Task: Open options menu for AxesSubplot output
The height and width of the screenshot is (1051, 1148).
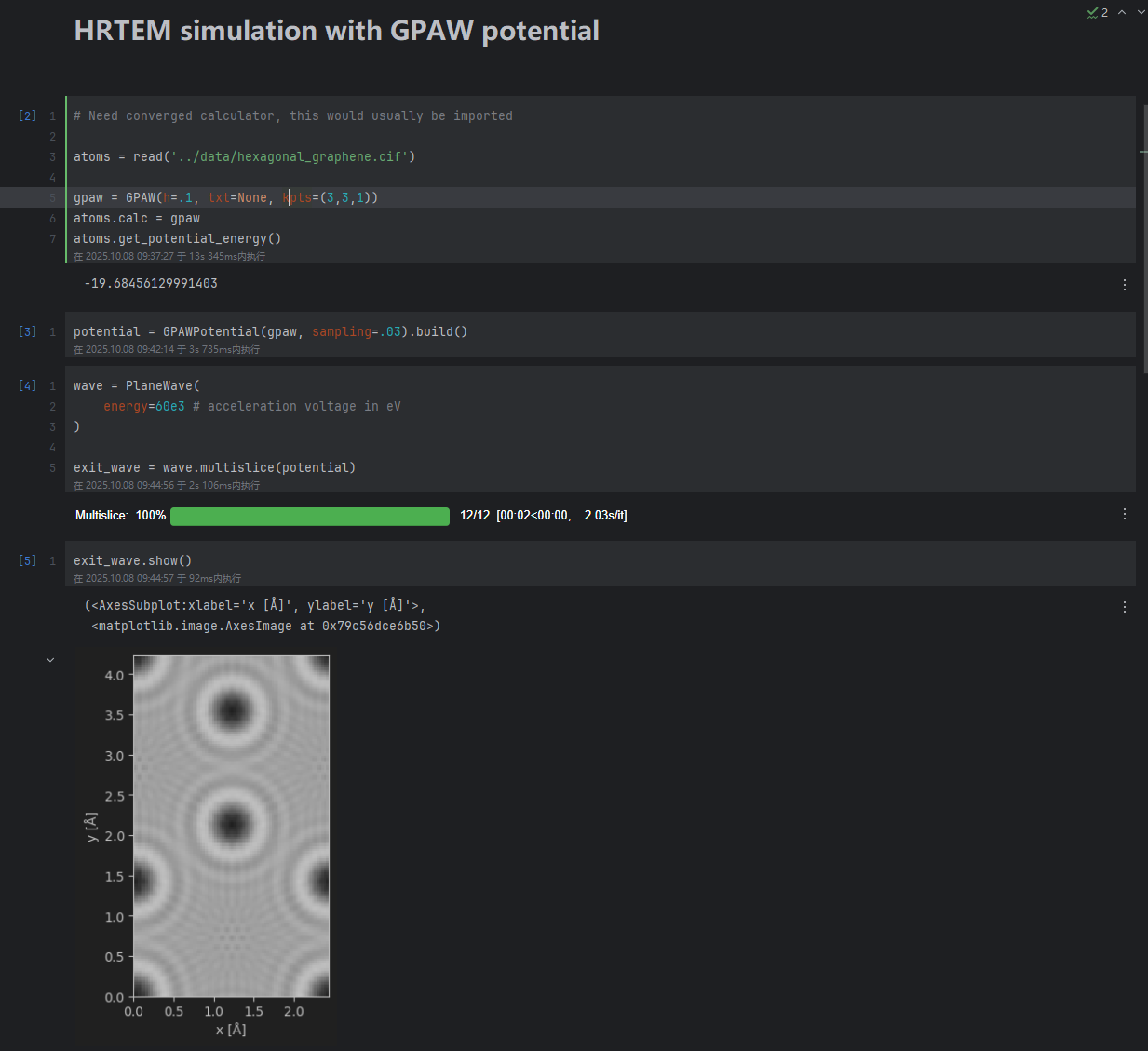Action: click(1125, 607)
